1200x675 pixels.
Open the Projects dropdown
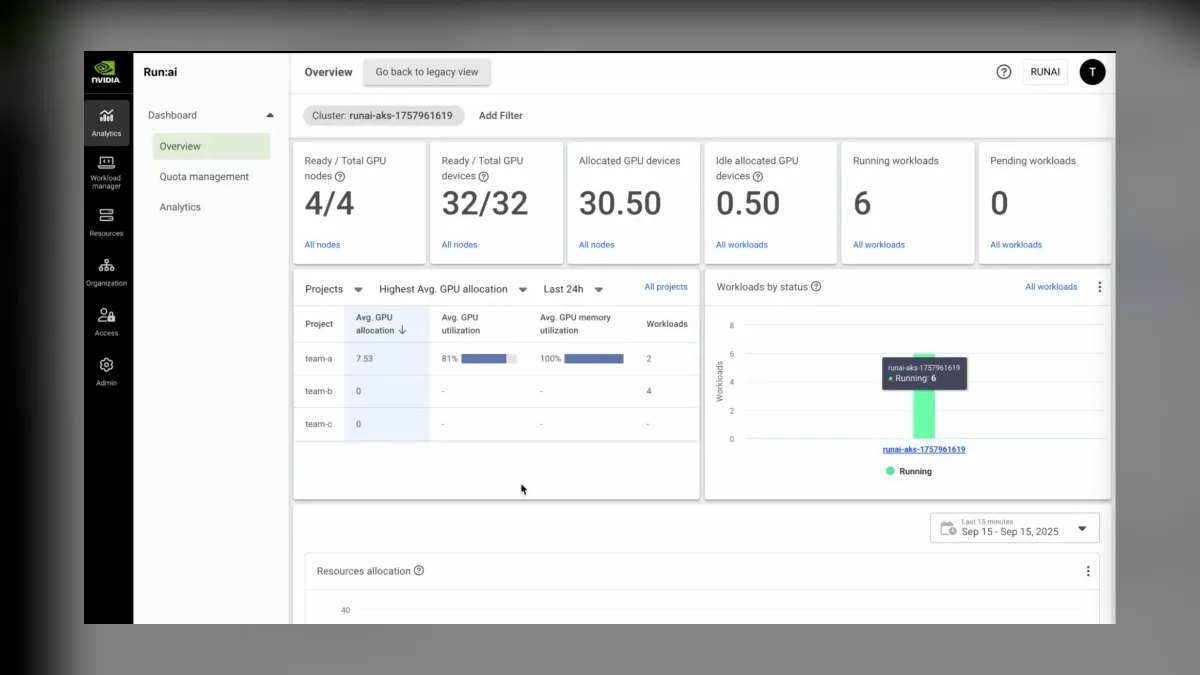(x=334, y=289)
